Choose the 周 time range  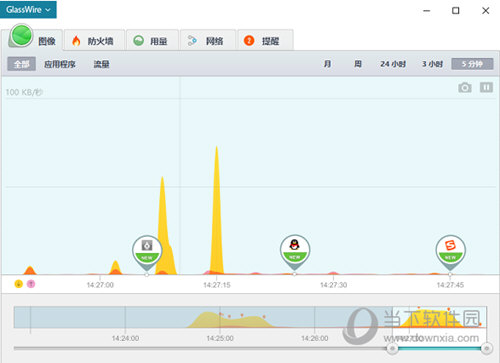click(x=358, y=64)
